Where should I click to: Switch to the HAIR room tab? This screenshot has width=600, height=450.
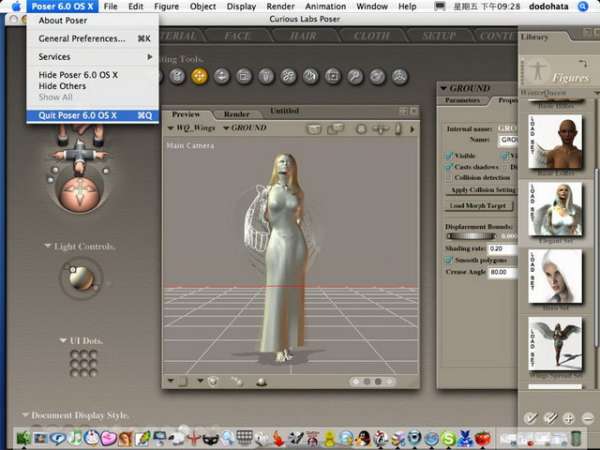point(303,36)
